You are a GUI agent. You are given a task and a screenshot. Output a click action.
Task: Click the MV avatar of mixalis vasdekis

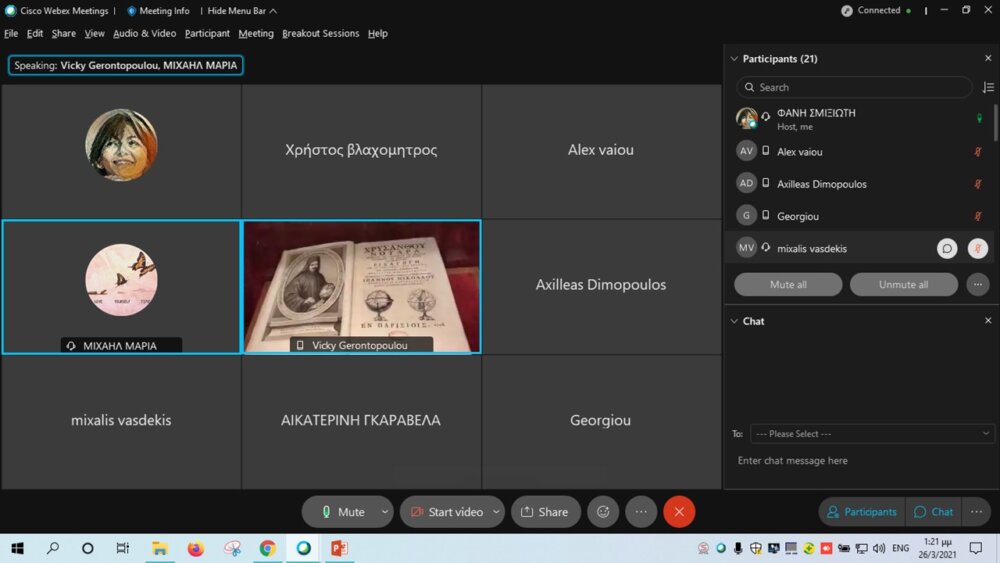click(x=746, y=247)
